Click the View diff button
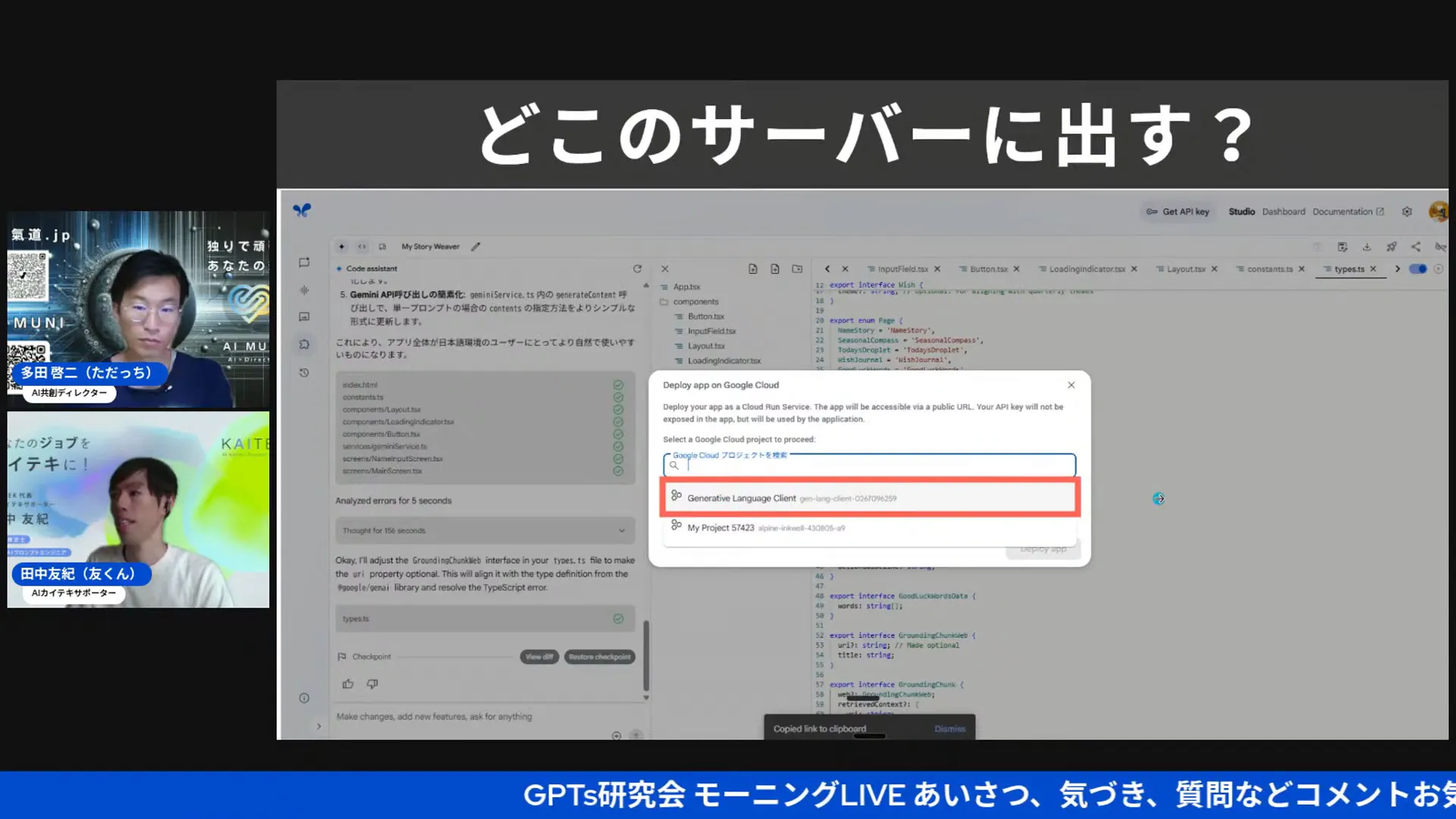The height and width of the screenshot is (819, 1456). (x=539, y=657)
